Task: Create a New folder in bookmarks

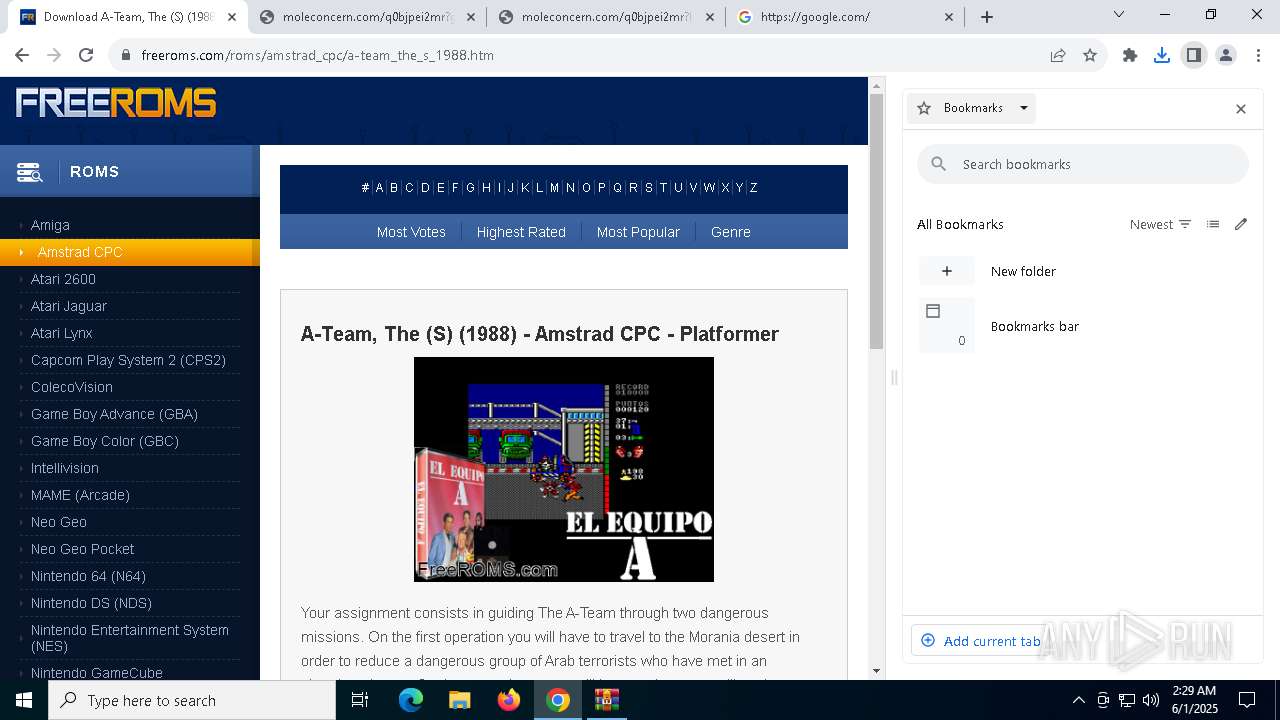Action: pos(1083,271)
